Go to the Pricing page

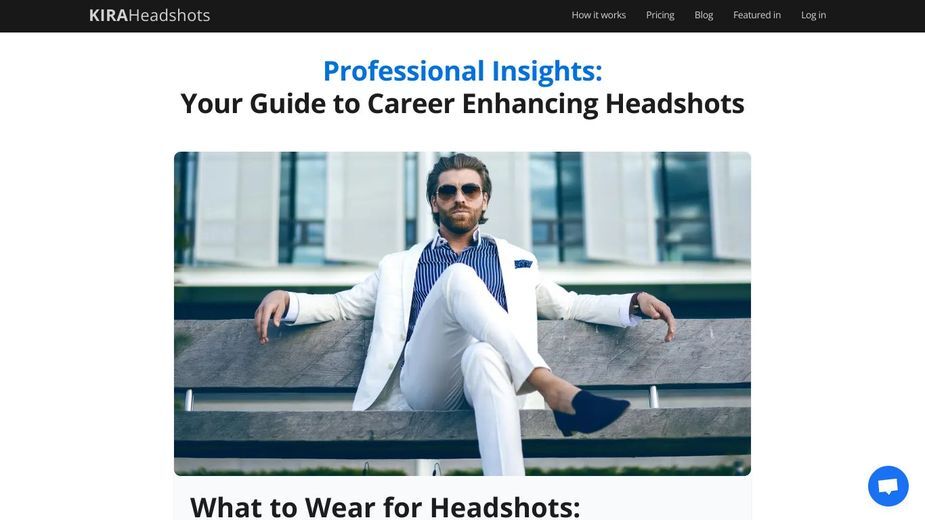pos(660,15)
